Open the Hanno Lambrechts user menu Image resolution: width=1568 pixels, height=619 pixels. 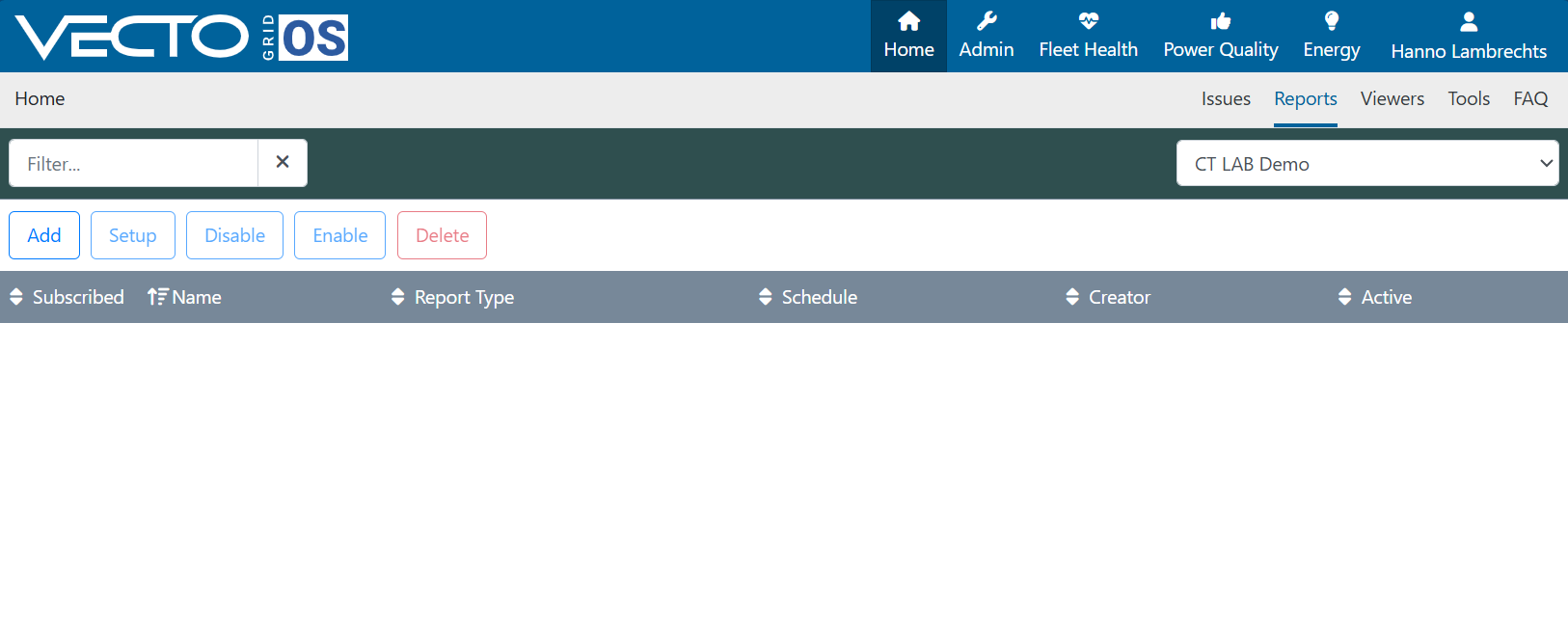click(1469, 51)
